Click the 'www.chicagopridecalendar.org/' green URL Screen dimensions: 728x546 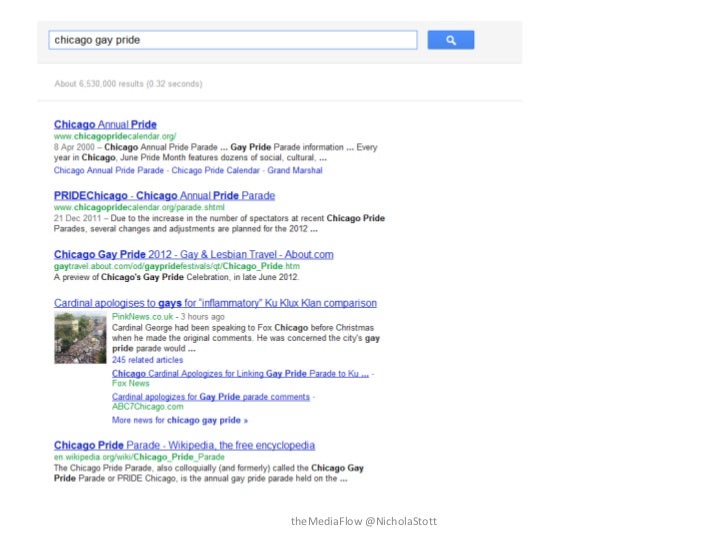tap(115, 136)
